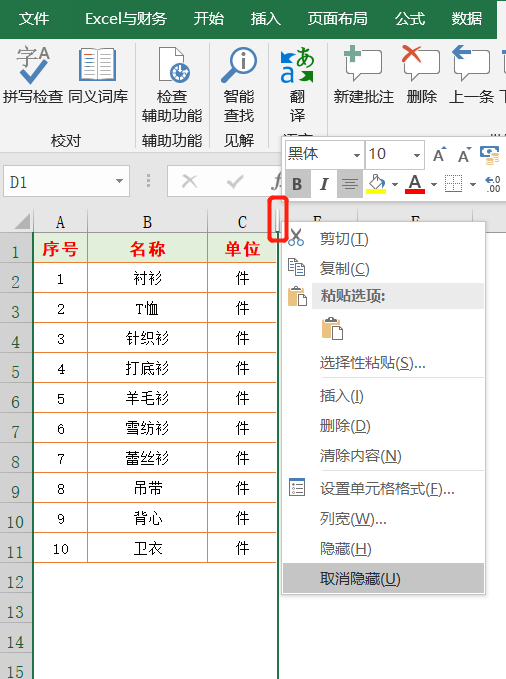
Task: Select column A header
Action: point(60,222)
